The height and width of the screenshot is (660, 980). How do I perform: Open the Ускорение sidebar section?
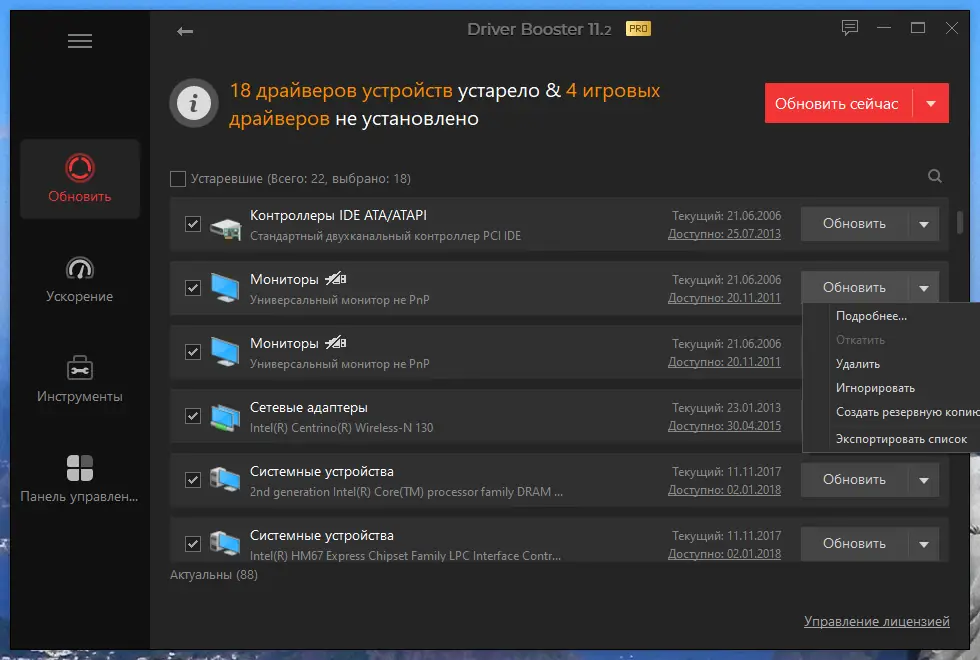[80, 280]
